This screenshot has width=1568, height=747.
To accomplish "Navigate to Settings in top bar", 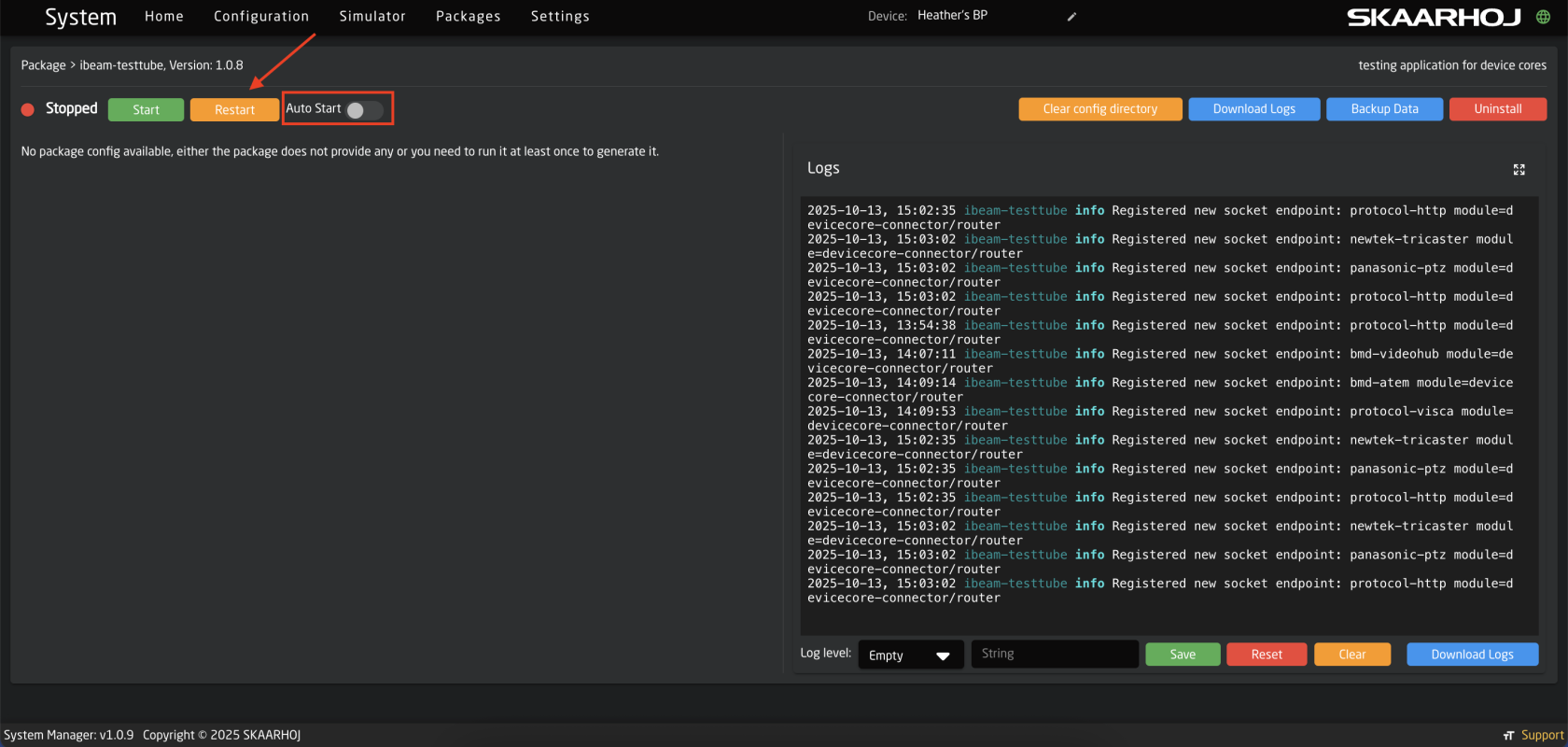I will tap(560, 17).
